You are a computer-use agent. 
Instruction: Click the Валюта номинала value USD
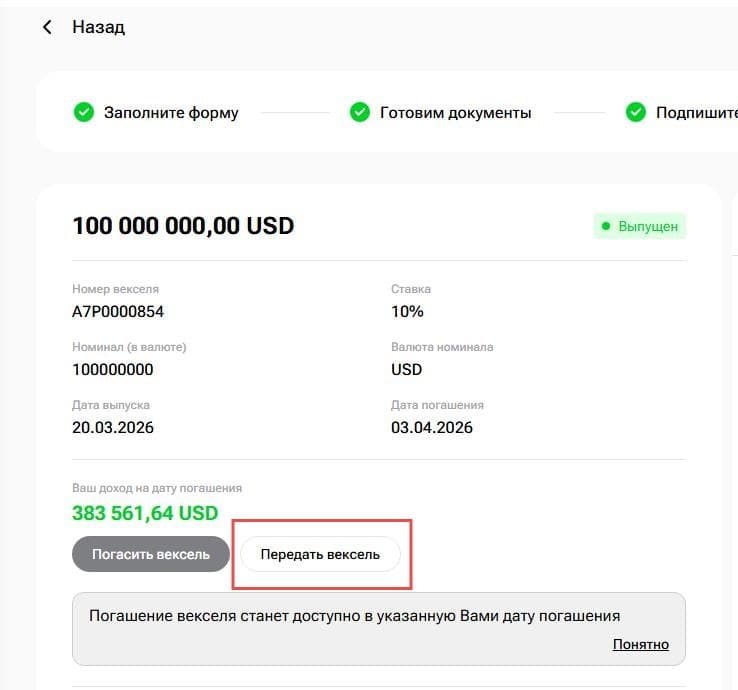406,369
